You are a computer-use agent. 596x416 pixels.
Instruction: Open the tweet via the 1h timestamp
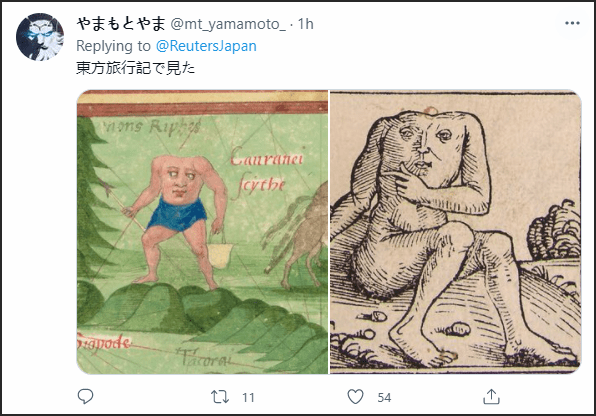306,24
